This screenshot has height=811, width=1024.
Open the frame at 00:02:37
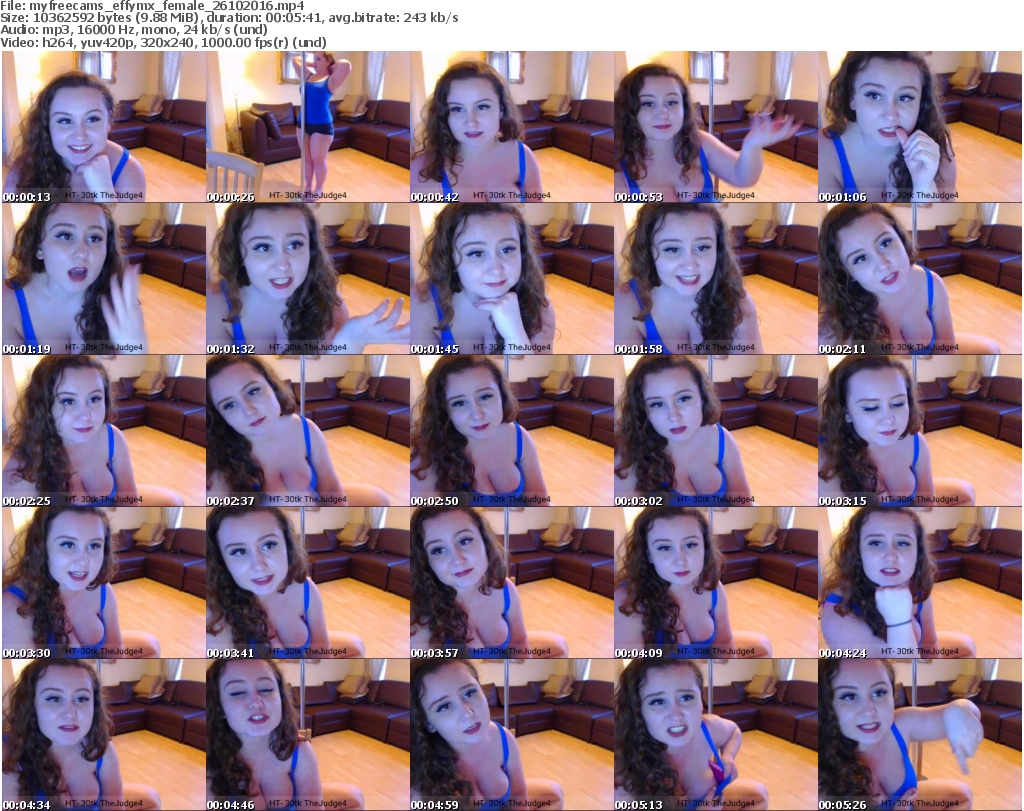pos(308,431)
